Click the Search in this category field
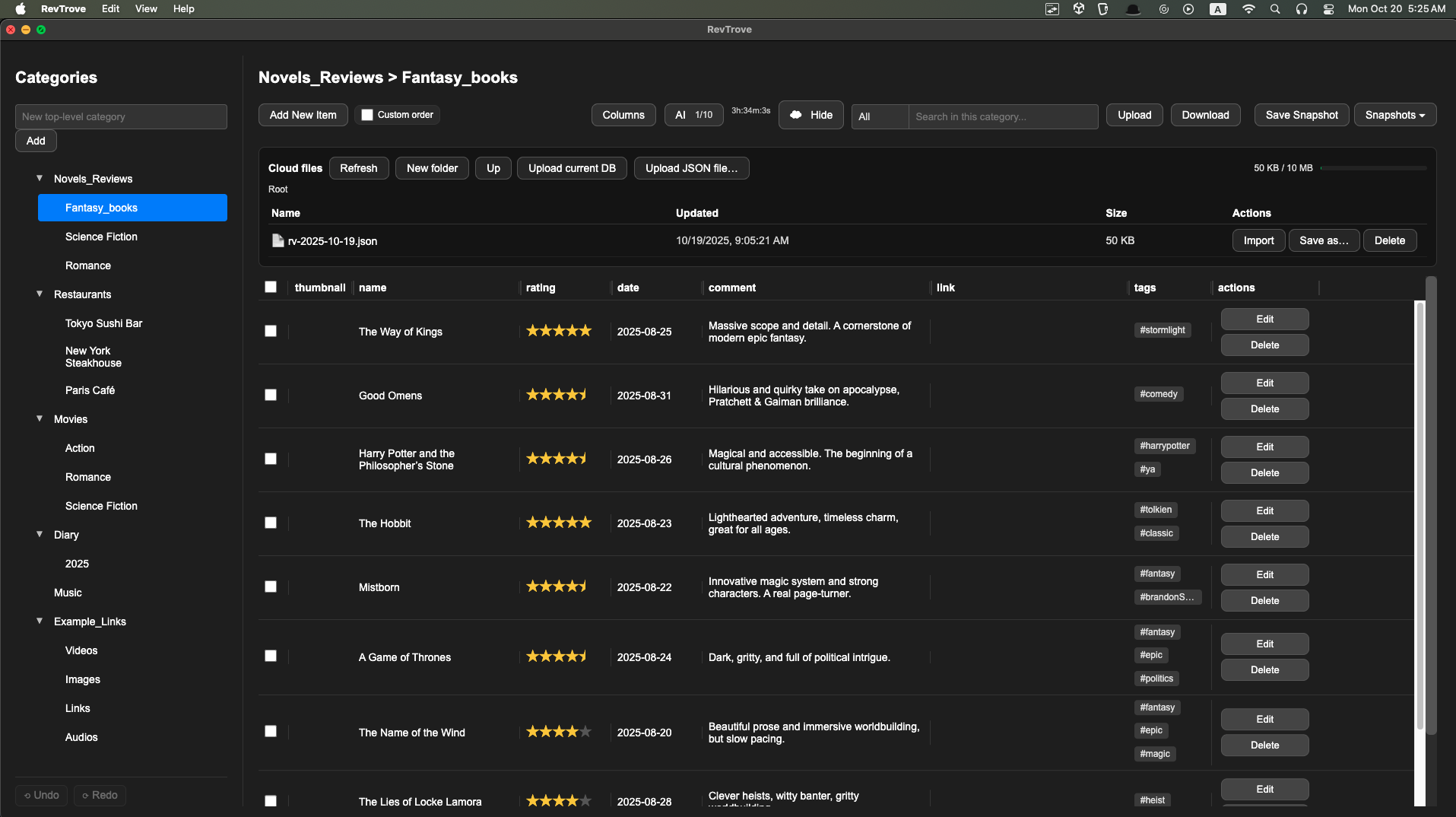 coord(1002,116)
